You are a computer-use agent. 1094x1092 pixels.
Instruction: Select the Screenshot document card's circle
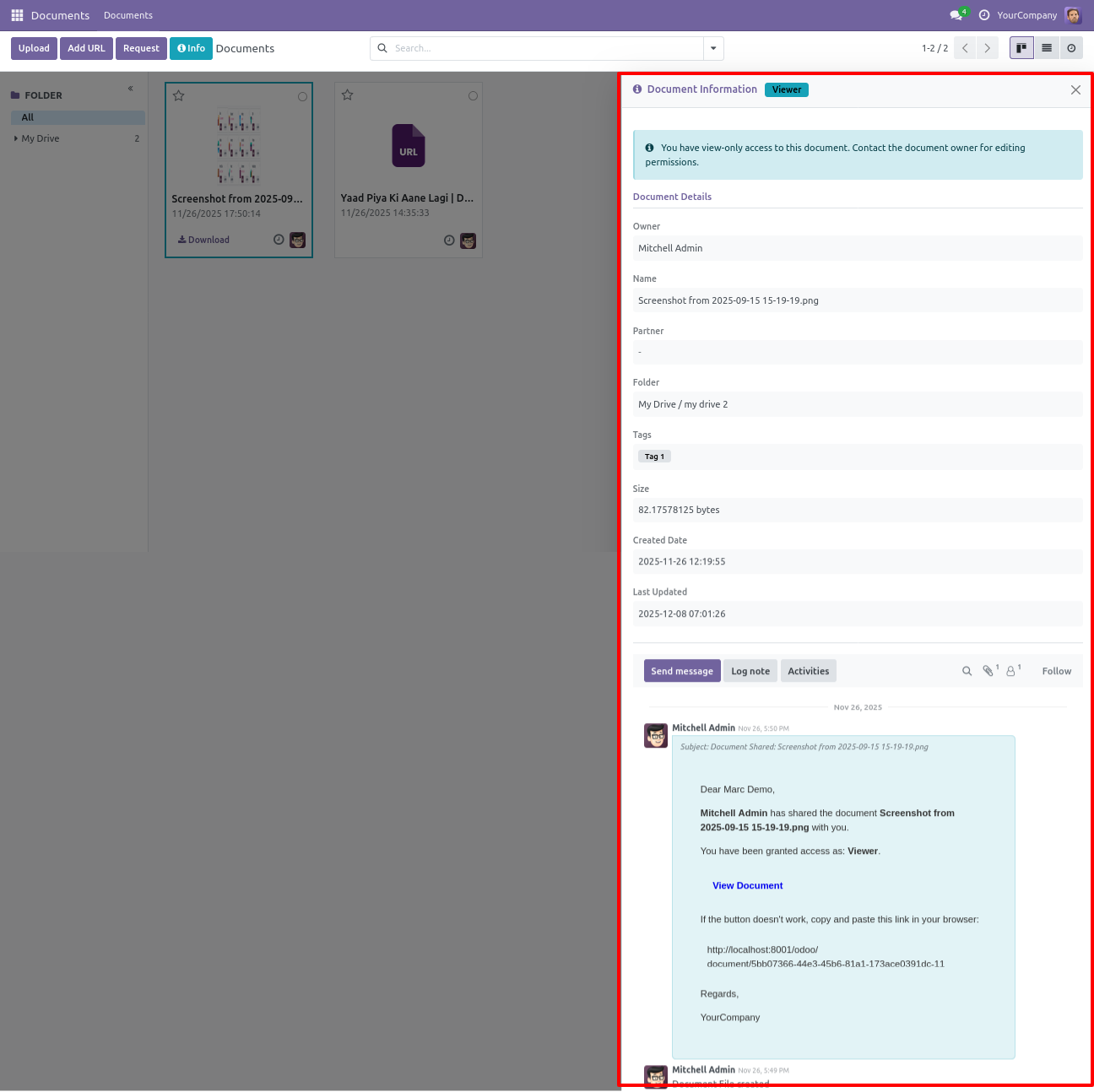point(302,97)
